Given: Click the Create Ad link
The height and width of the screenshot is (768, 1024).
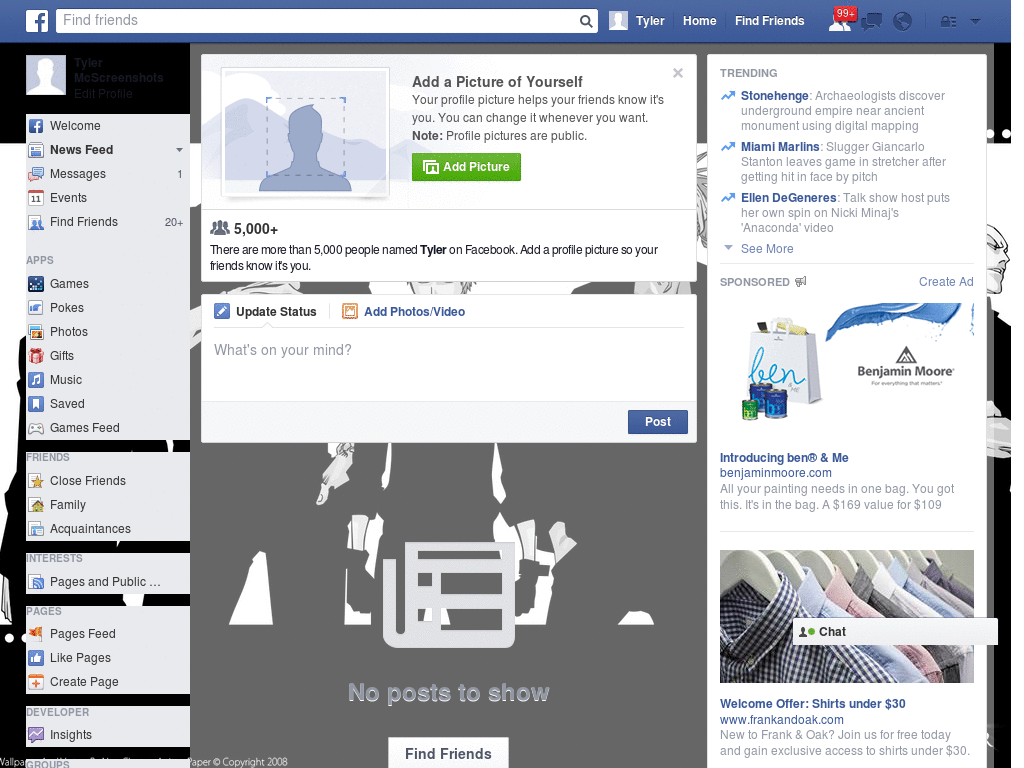Looking at the screenshot, I should coord(946,281).
